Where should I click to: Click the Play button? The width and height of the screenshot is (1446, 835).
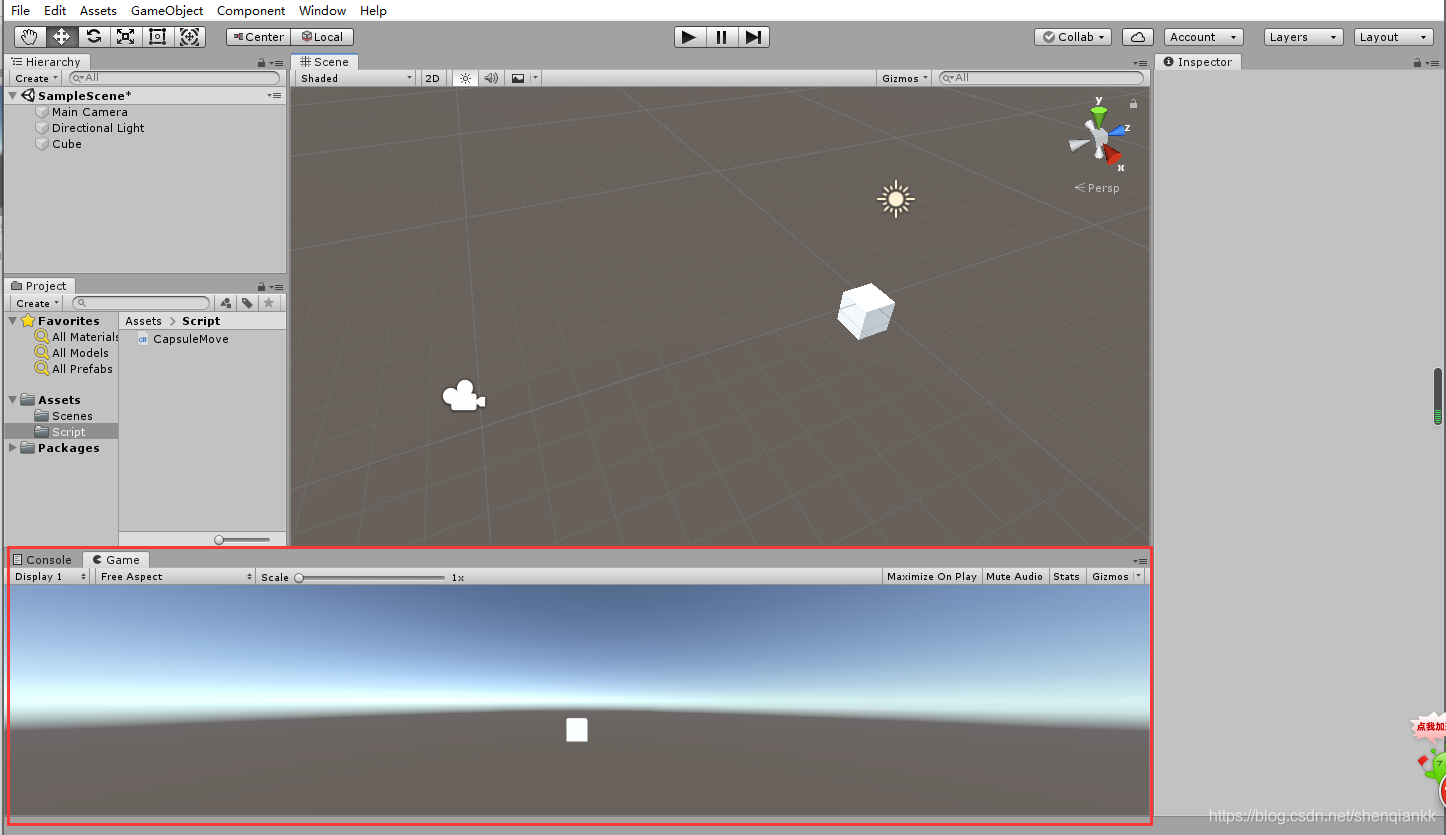tap(689, 37)
